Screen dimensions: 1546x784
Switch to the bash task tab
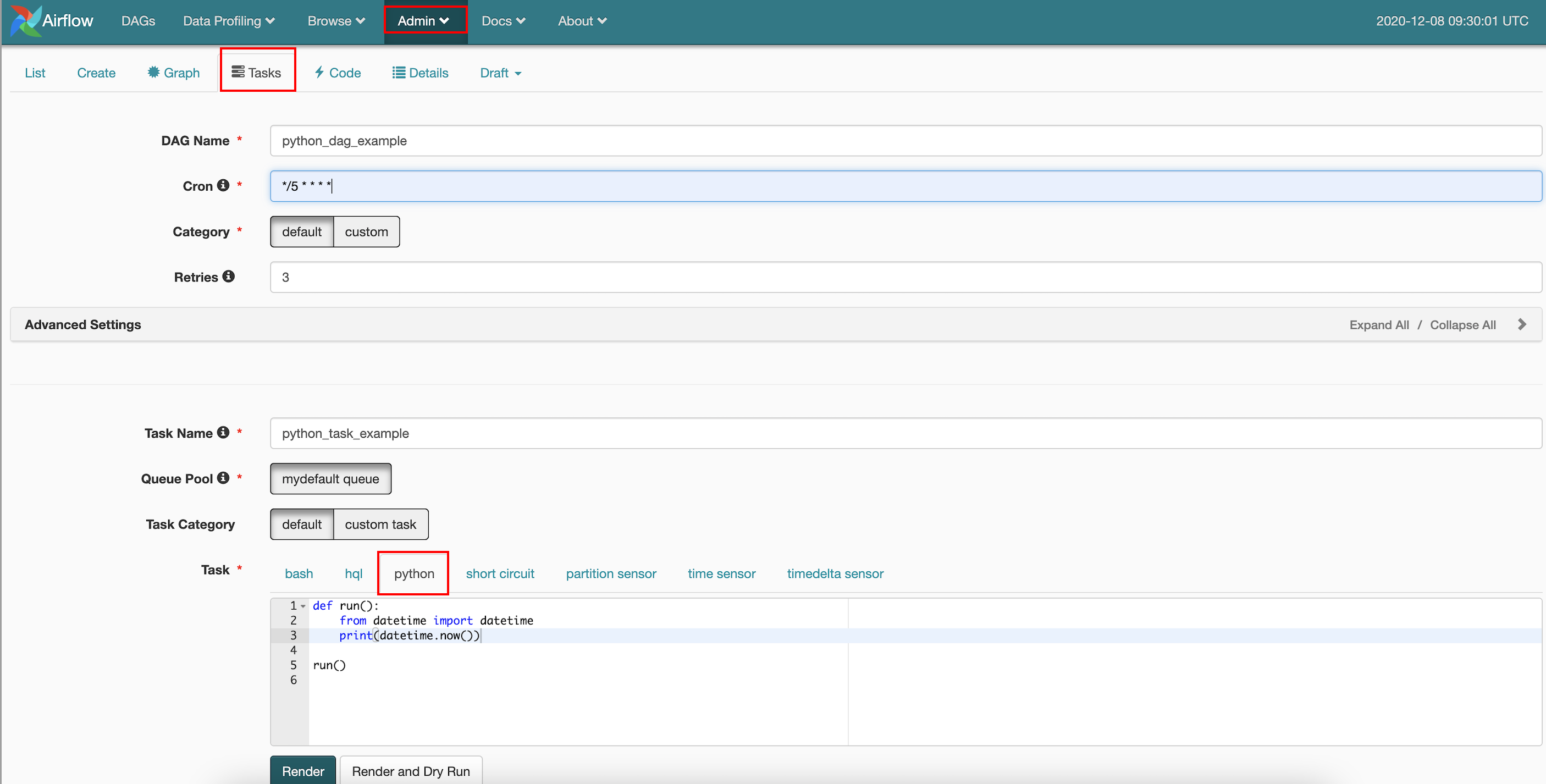click(x=299, y=573)
